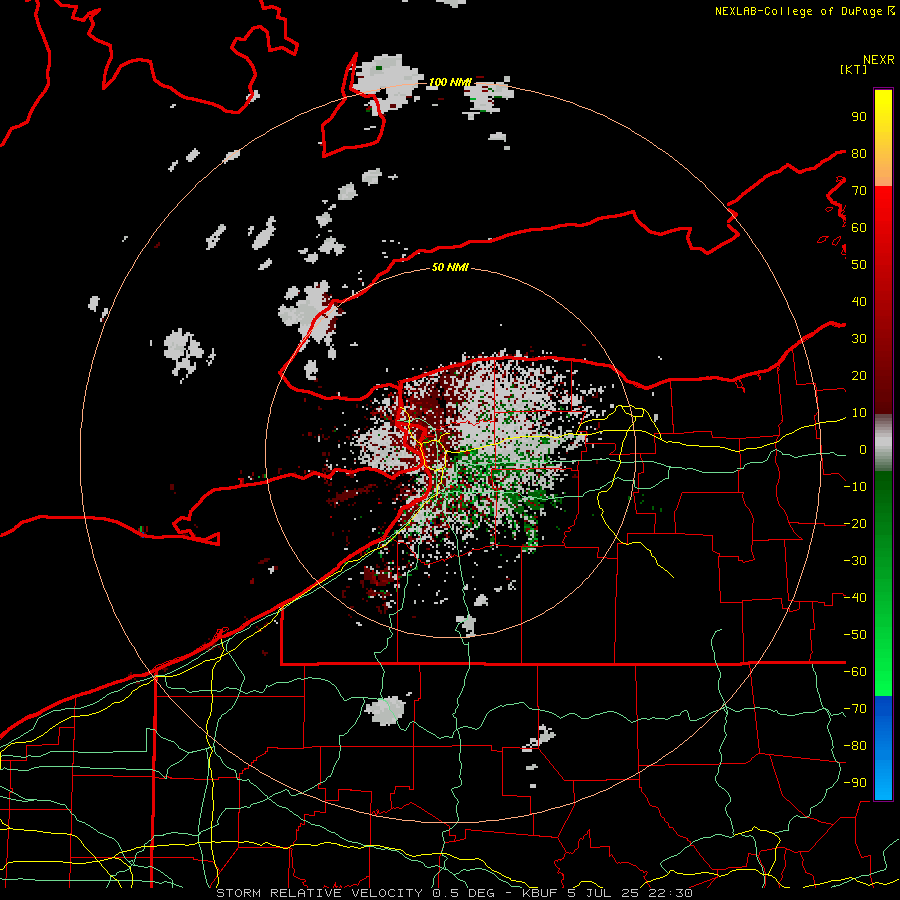This screenshot has height=900, width=900.
Task: Click the positive "30" scale value
Action: coord(859,339)
